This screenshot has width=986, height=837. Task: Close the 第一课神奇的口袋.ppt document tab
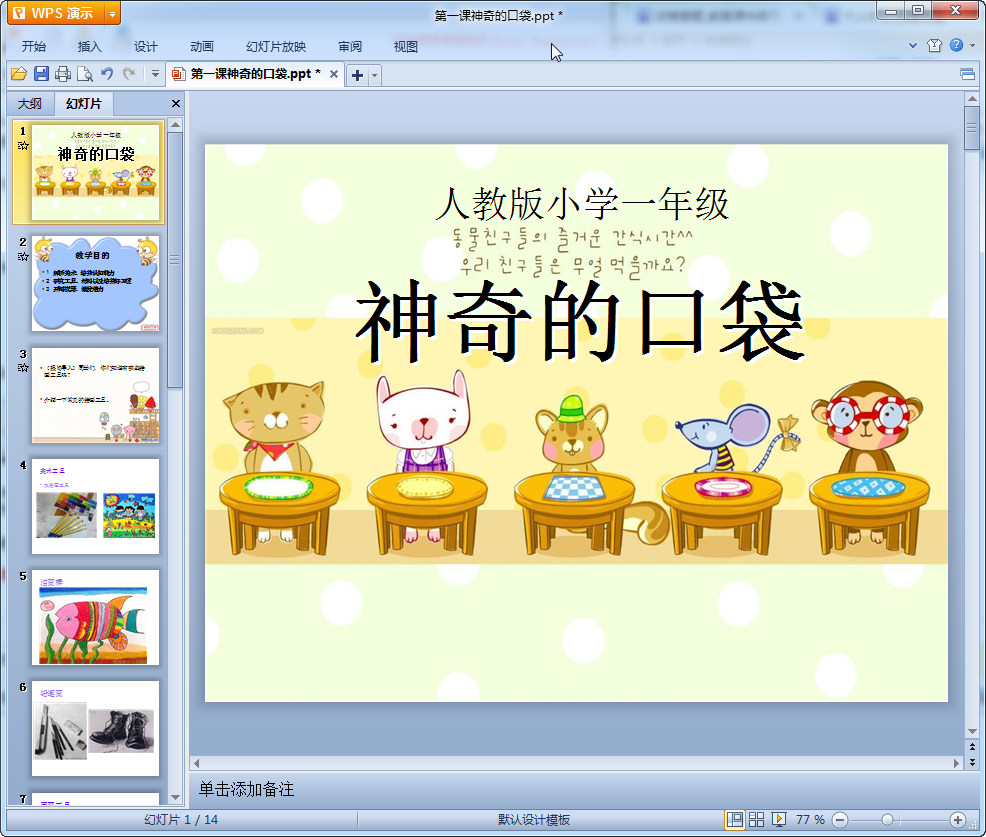(x=334, y=74)
